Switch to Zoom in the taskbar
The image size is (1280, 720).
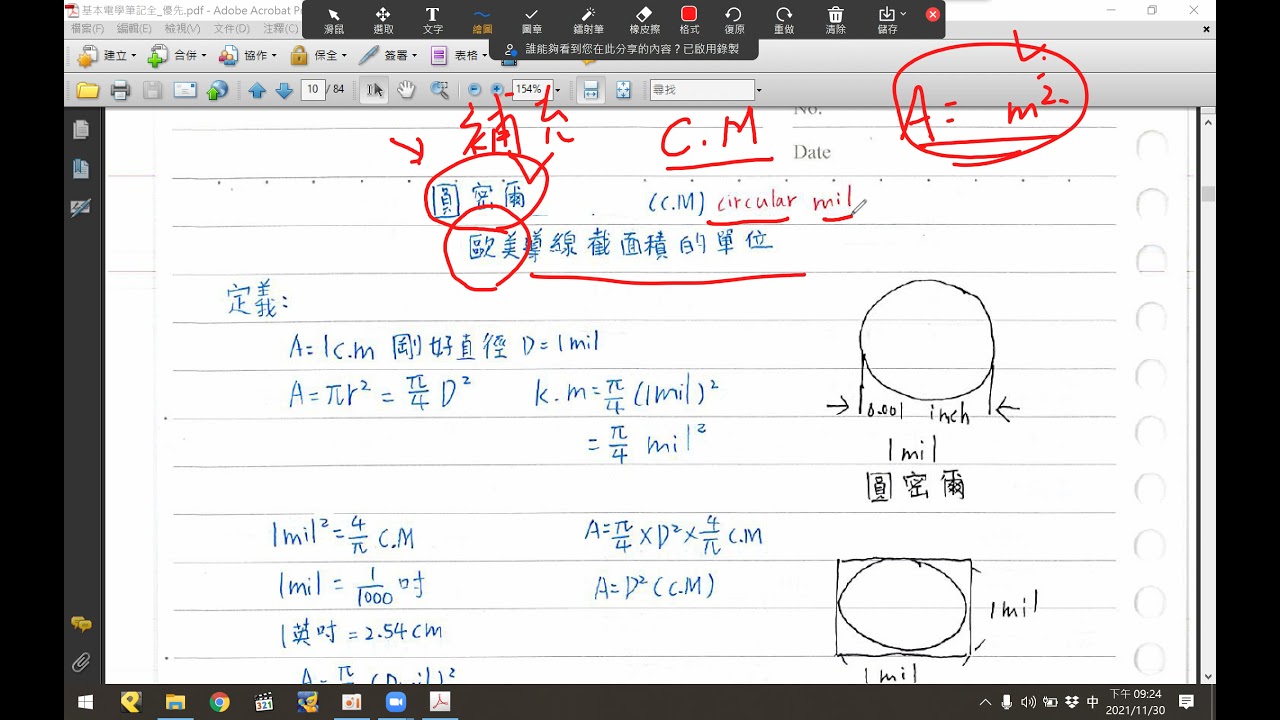pyautogui.click(x=395, y=702)
